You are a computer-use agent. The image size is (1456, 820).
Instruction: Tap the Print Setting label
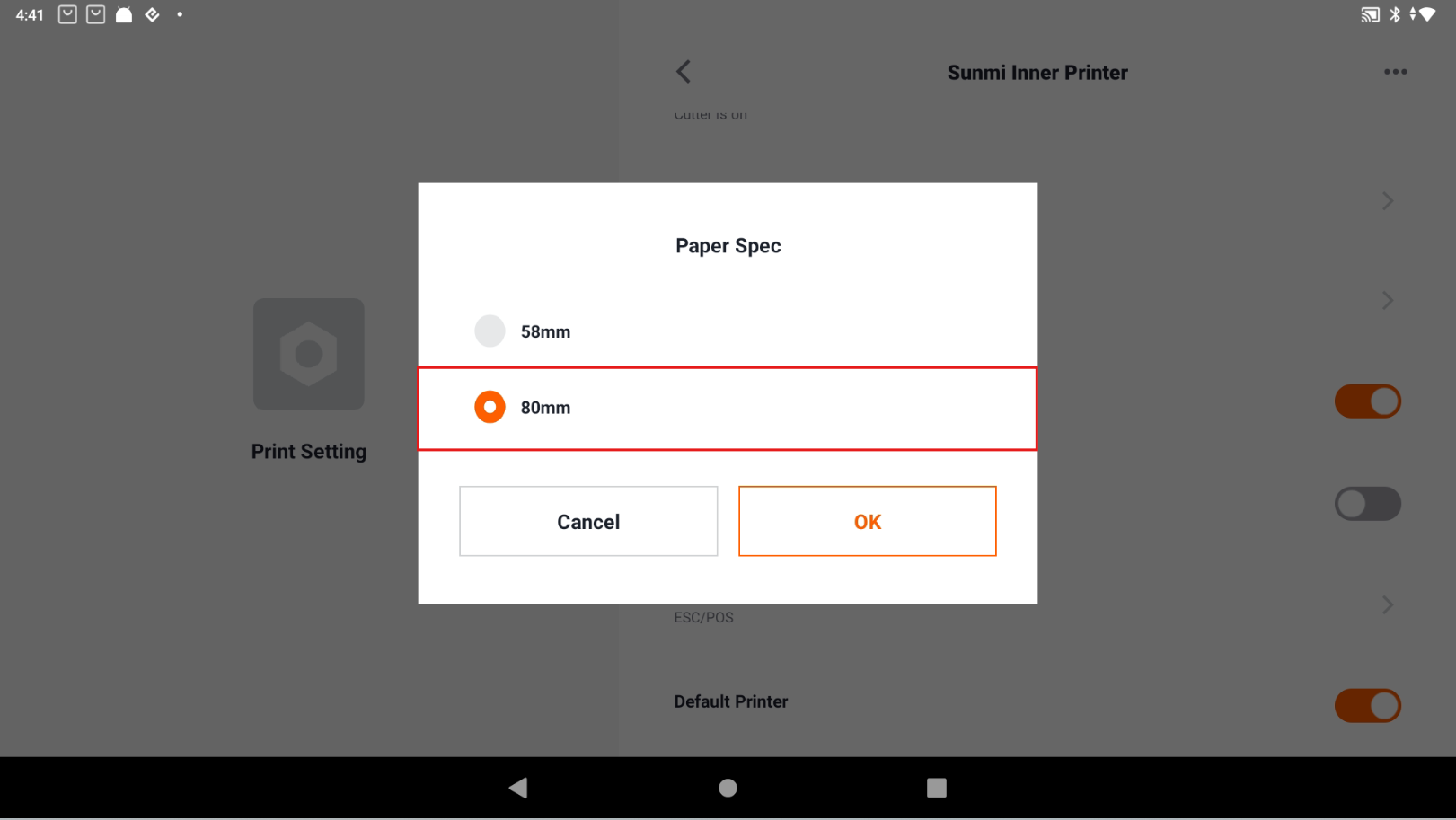click(308, 452)
